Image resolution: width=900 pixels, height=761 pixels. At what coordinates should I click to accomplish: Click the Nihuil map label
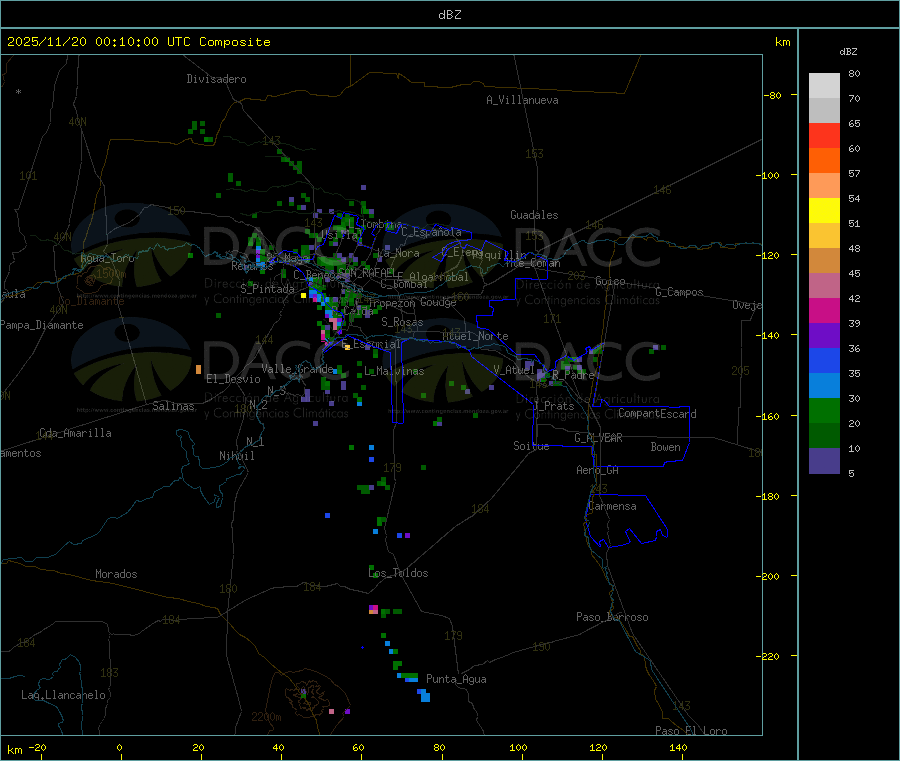point(236,456)
